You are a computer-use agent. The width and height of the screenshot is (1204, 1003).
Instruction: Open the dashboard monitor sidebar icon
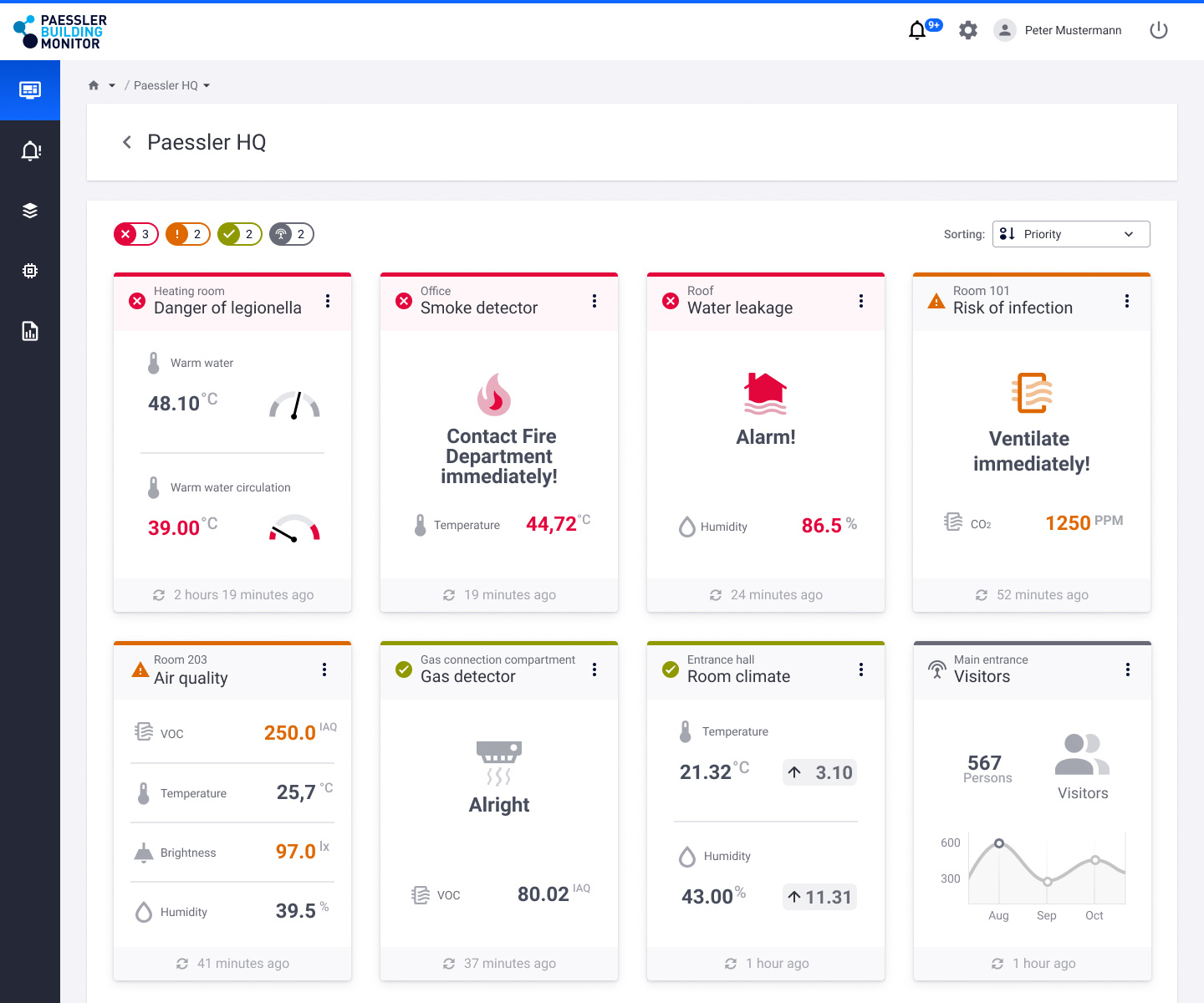(30, 90)
